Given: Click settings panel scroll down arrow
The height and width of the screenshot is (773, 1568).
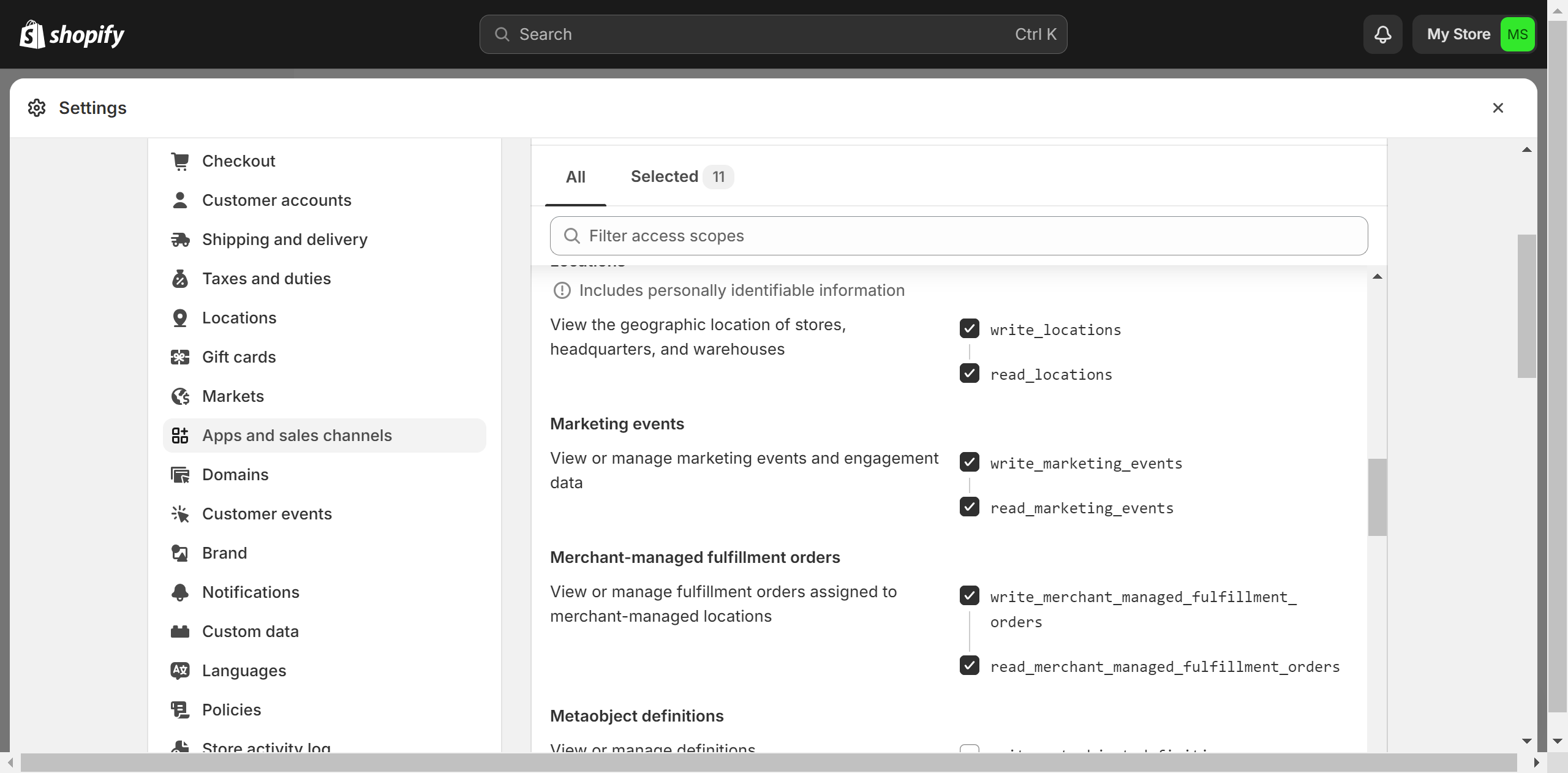Looking at the screenshot, I should (1526, 741).
